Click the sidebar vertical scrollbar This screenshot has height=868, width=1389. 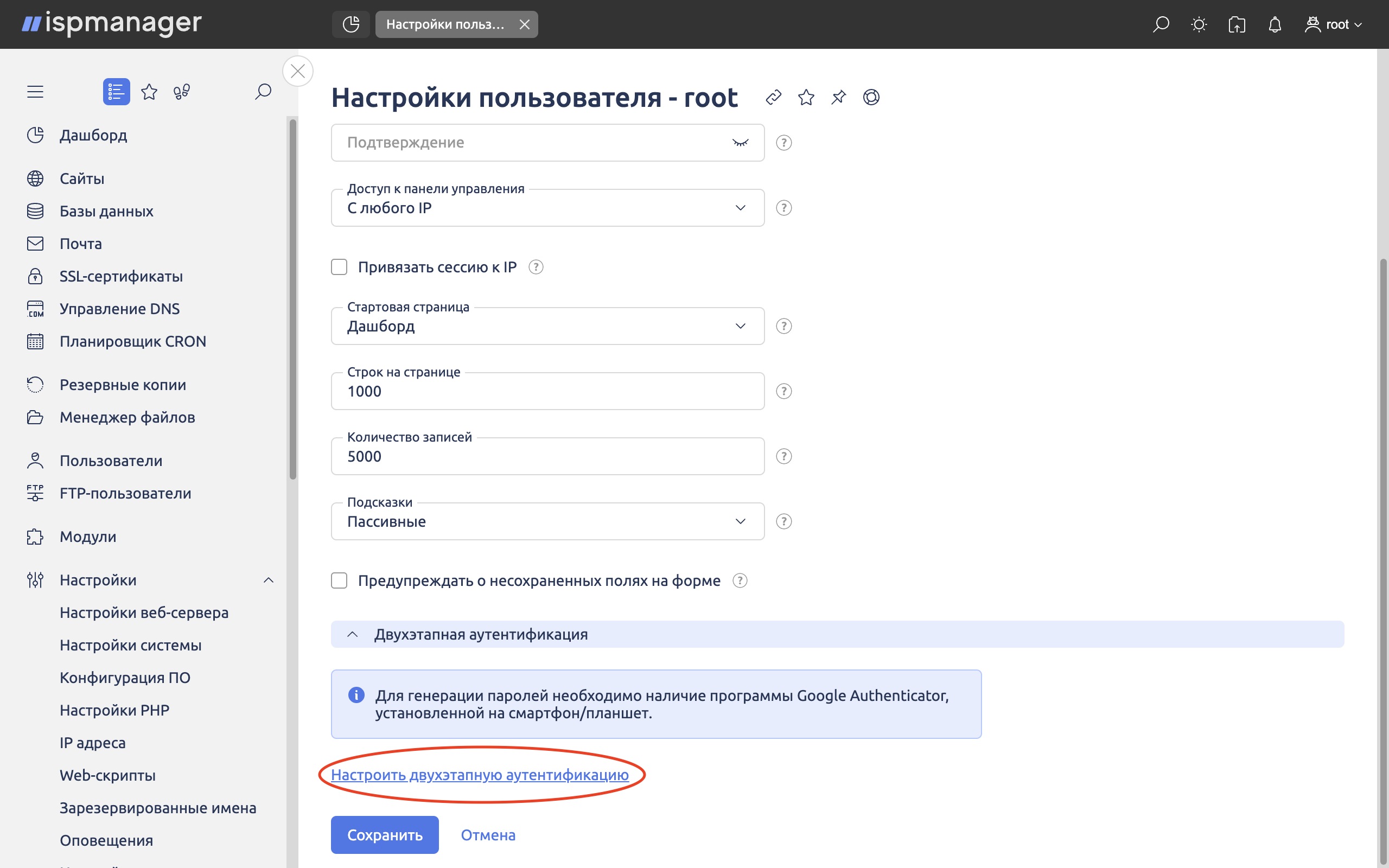(294, 298)
